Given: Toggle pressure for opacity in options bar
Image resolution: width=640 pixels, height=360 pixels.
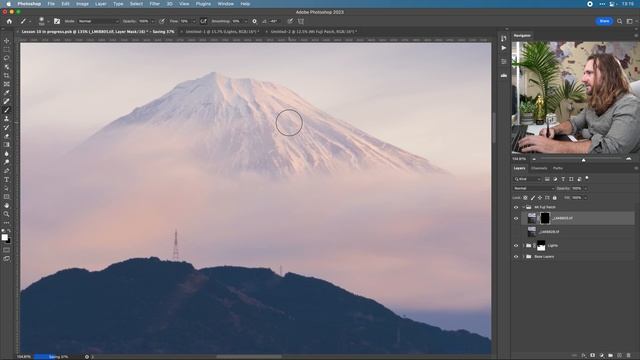Looking at the screenshot, I should point(162,21).
